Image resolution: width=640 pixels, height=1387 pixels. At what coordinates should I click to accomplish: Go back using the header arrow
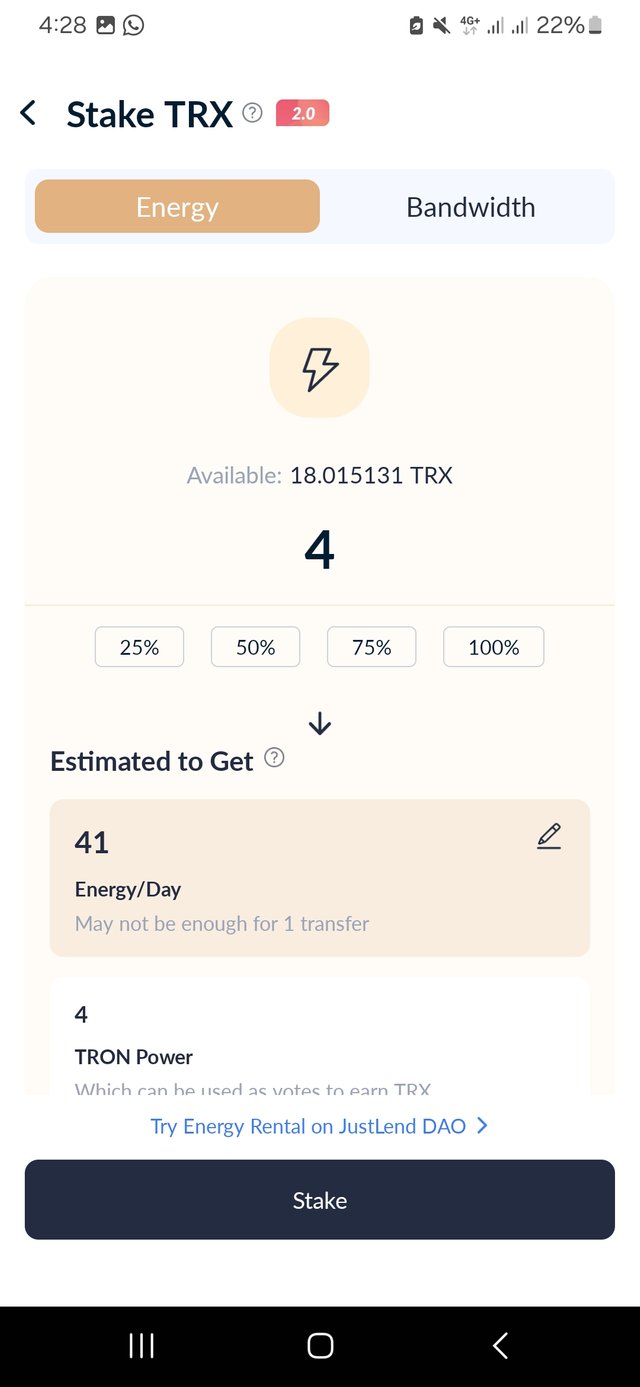[29, 113]
